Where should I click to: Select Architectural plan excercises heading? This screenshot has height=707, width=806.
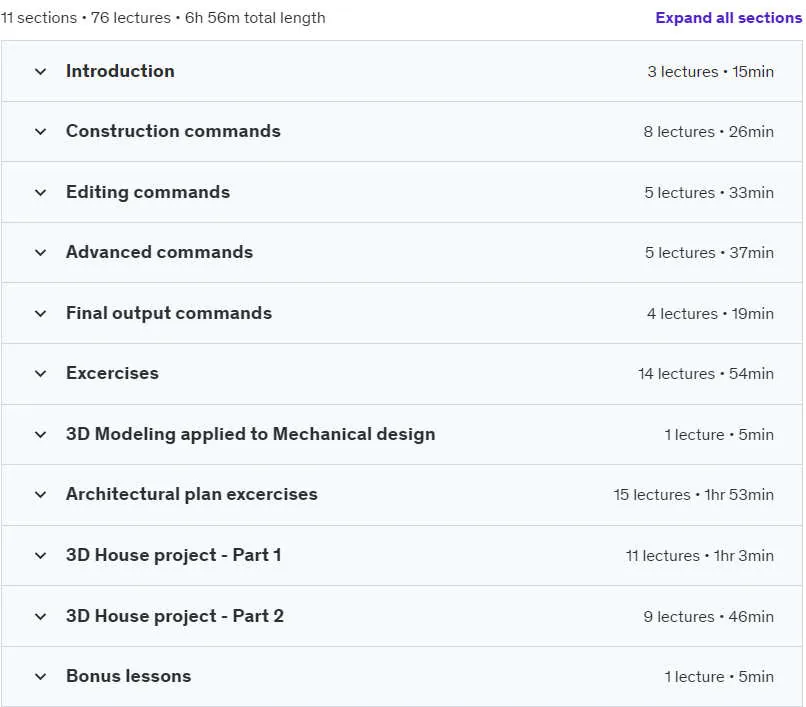[192, 494]
